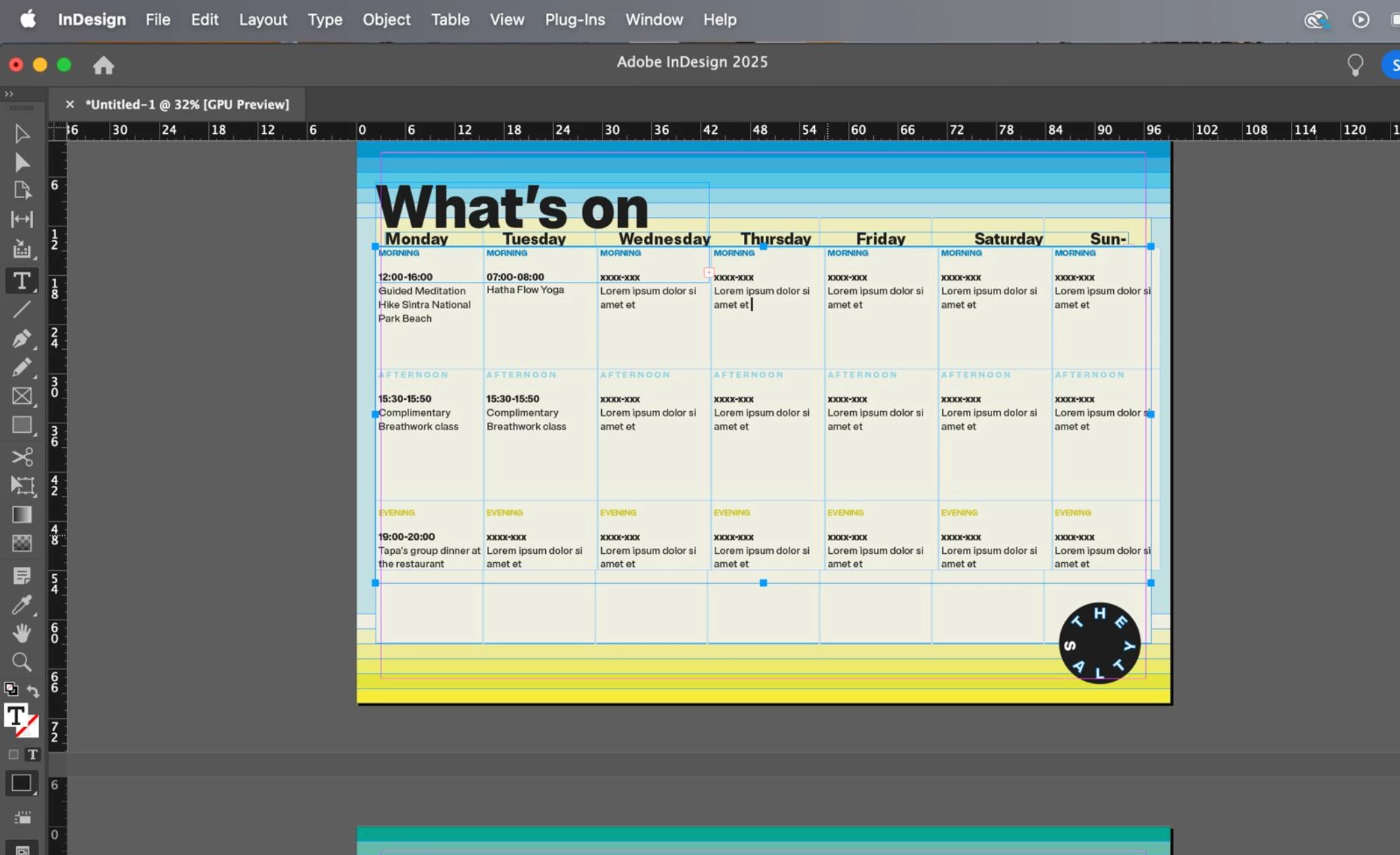
Task: Pick the Page tool
Action: tap(22, 191)
